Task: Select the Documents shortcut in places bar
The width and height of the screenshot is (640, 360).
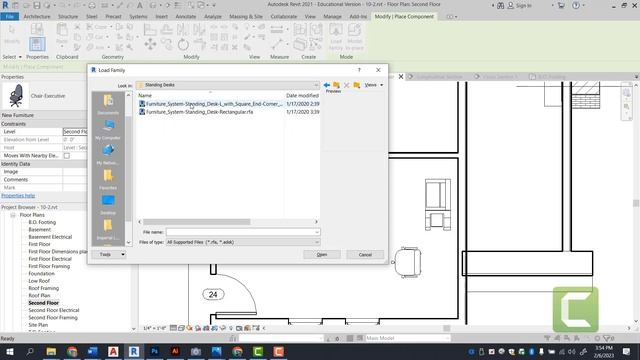Action: click(x=108, y=104)
